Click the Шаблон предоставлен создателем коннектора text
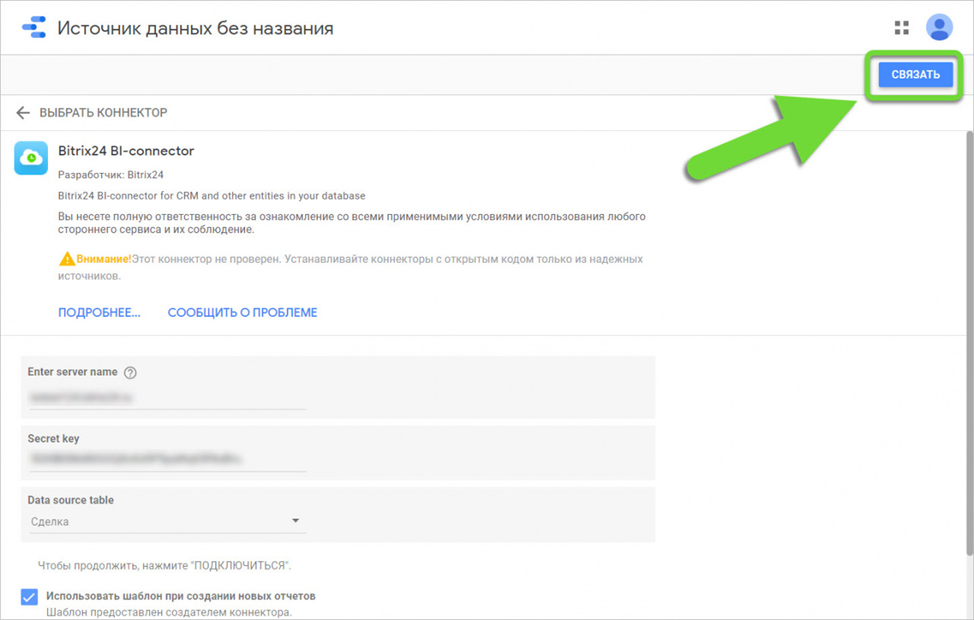The height and width of the screenshot is (620, 974). 168,612
